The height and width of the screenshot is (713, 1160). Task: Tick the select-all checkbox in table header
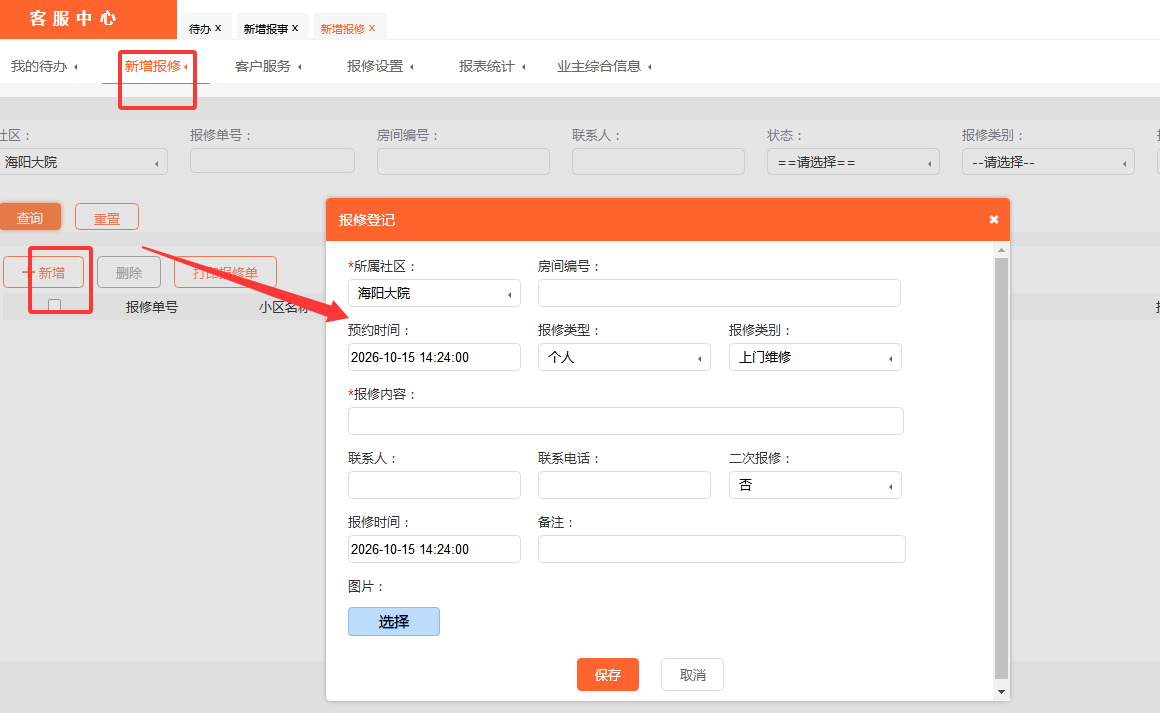(x=54, y=305)
